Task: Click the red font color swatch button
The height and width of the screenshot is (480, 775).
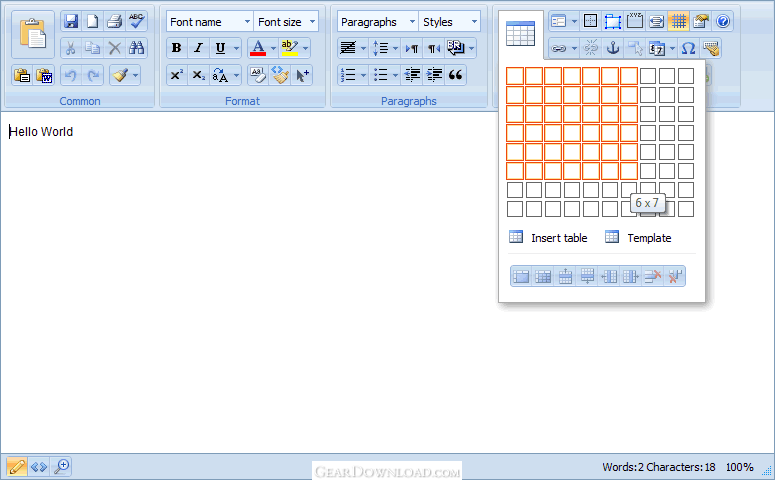Action: tap(257, 48)
